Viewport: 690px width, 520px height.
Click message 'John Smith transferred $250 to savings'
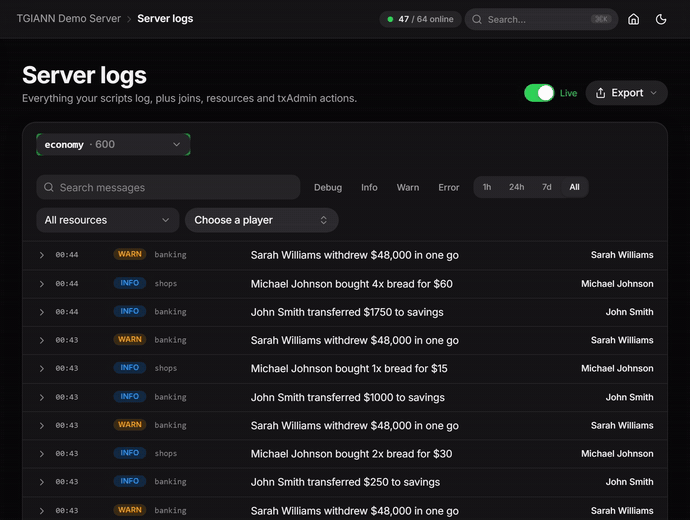(345, 482)
